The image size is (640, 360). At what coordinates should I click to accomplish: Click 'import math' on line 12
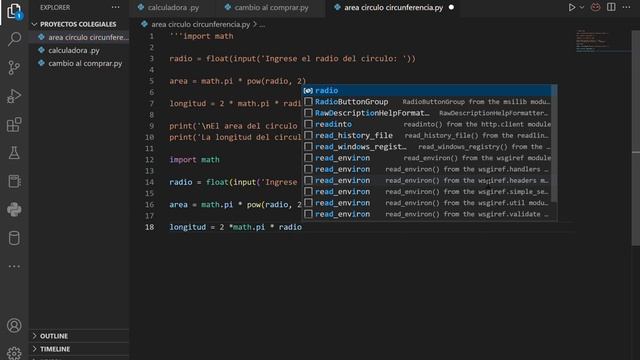[194, 160]
